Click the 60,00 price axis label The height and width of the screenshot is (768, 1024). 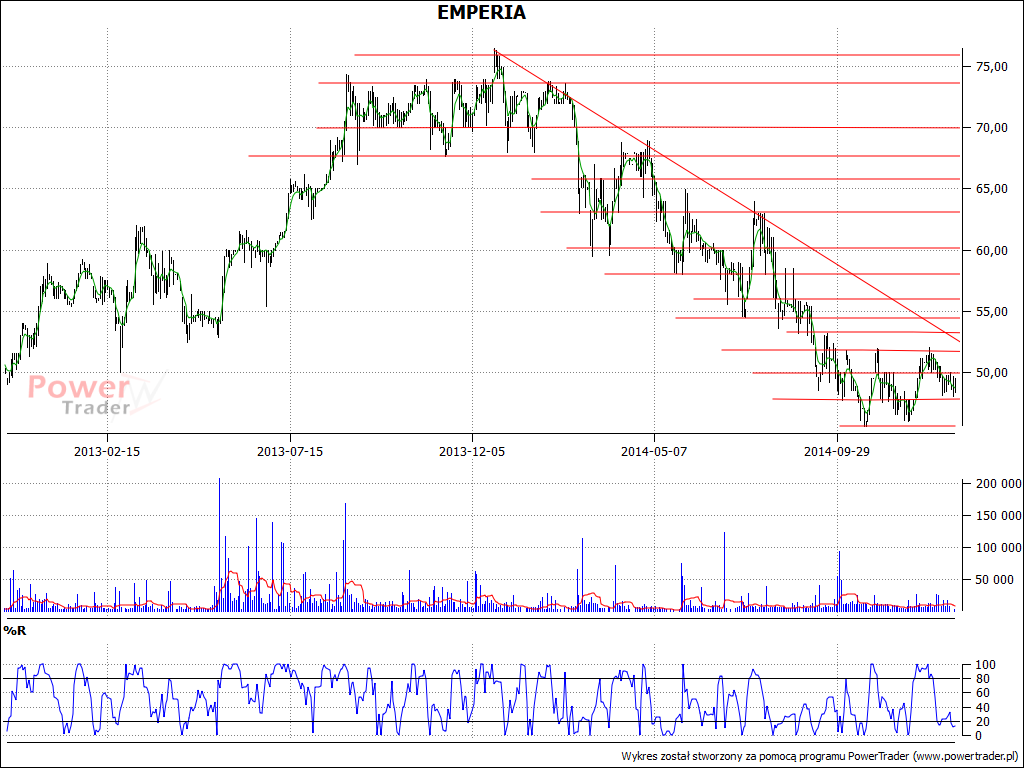pos(991,251)
